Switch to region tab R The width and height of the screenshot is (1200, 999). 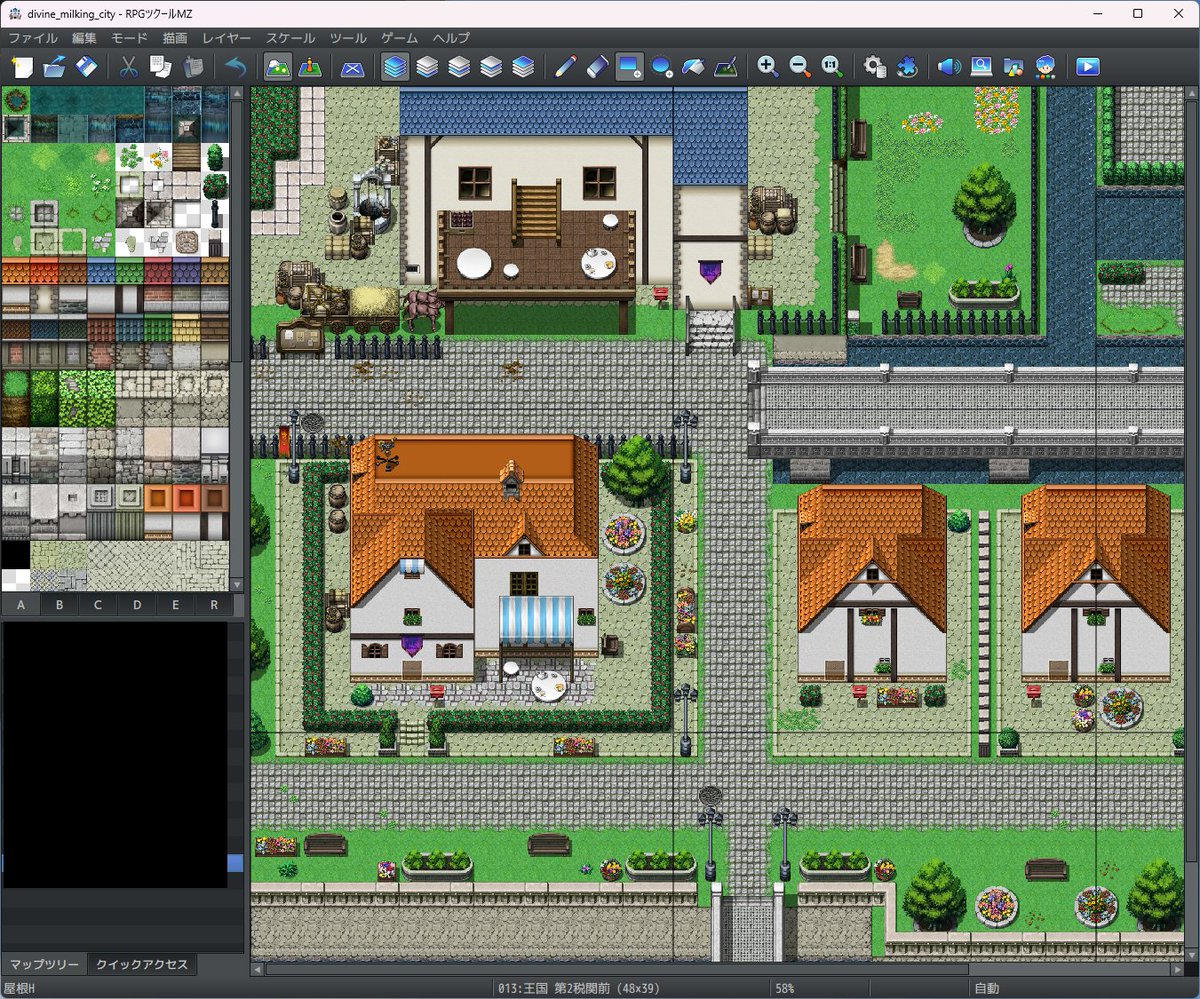pyautogui.click(x=214, y=605)
